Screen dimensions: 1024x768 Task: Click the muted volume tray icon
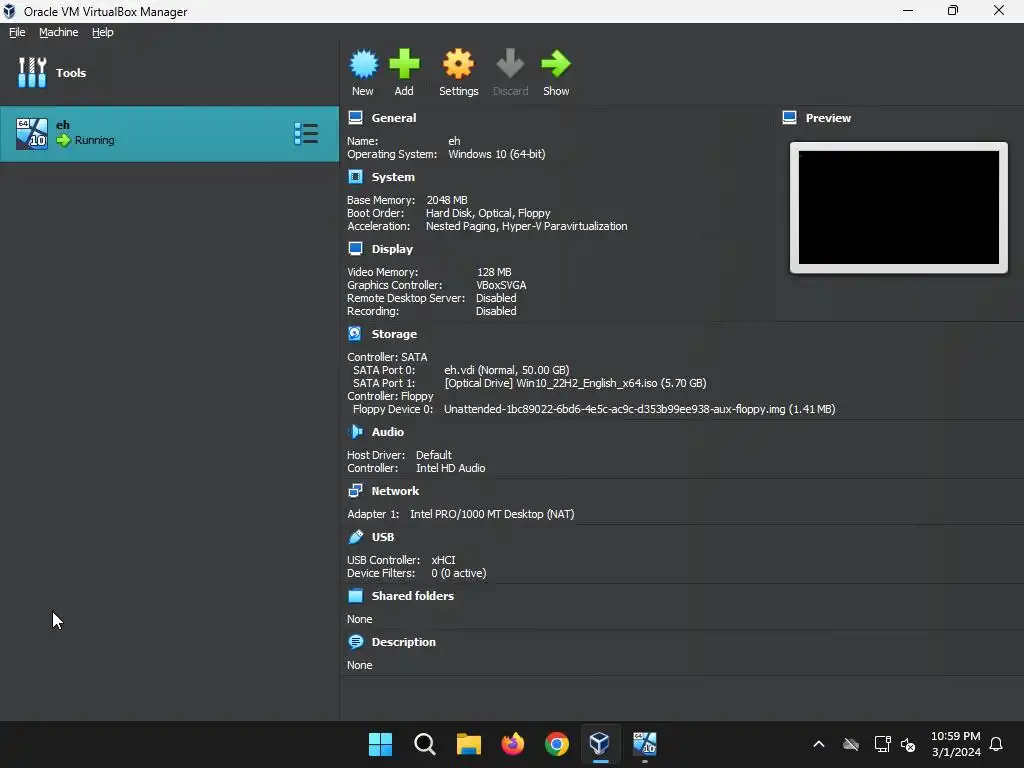click(x=908, y=744)
